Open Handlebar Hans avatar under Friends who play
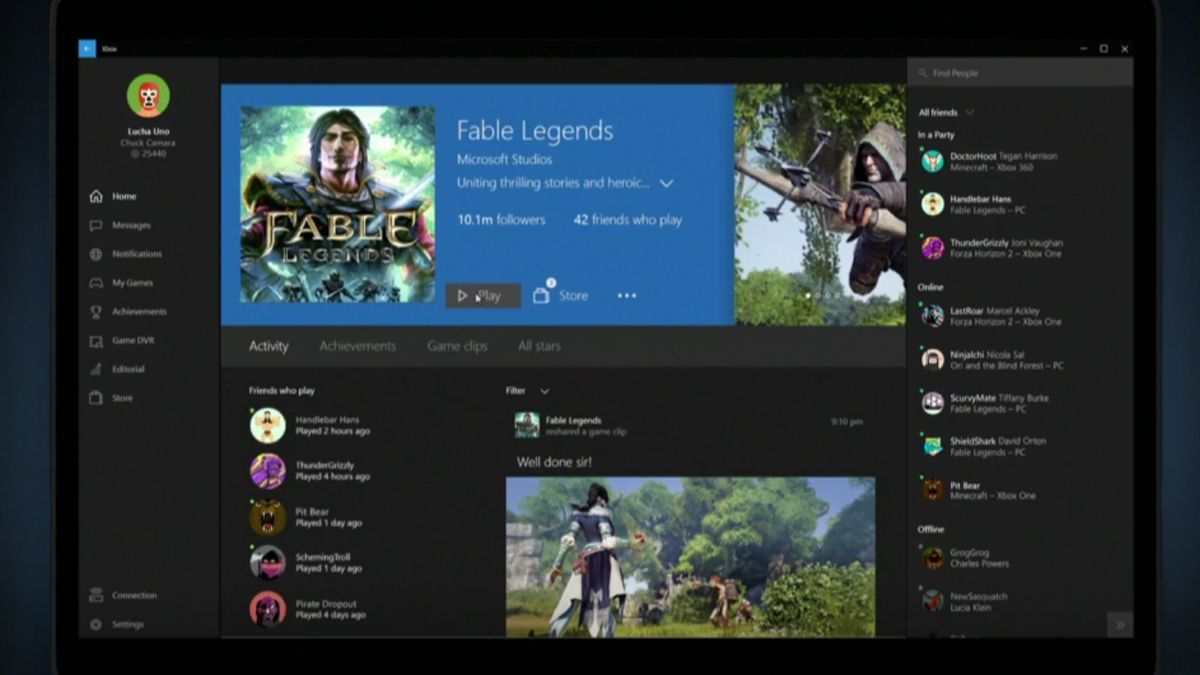This screenshot has height=675, width=1200. [267, 425]
